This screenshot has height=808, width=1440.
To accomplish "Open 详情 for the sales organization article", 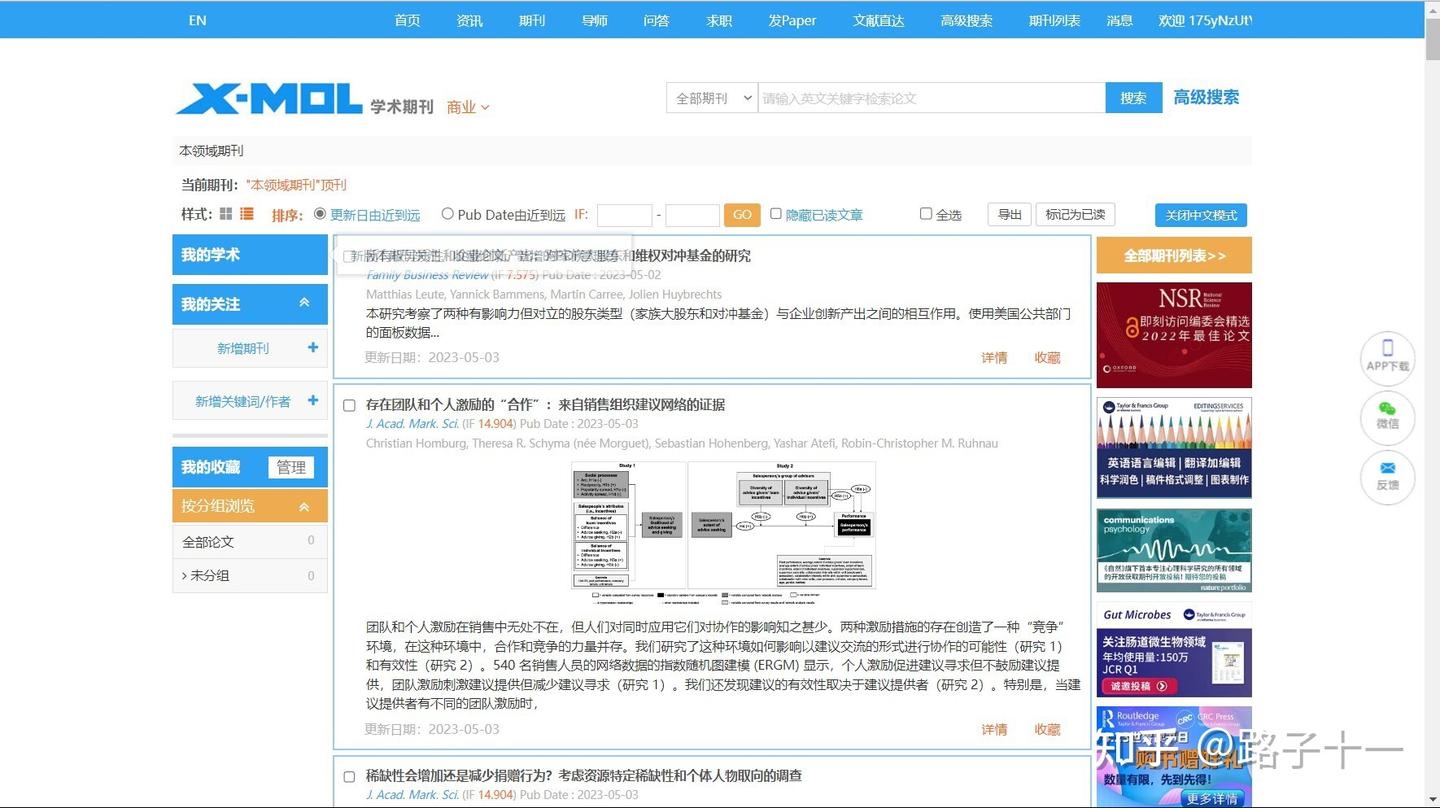I will [993, 729].
